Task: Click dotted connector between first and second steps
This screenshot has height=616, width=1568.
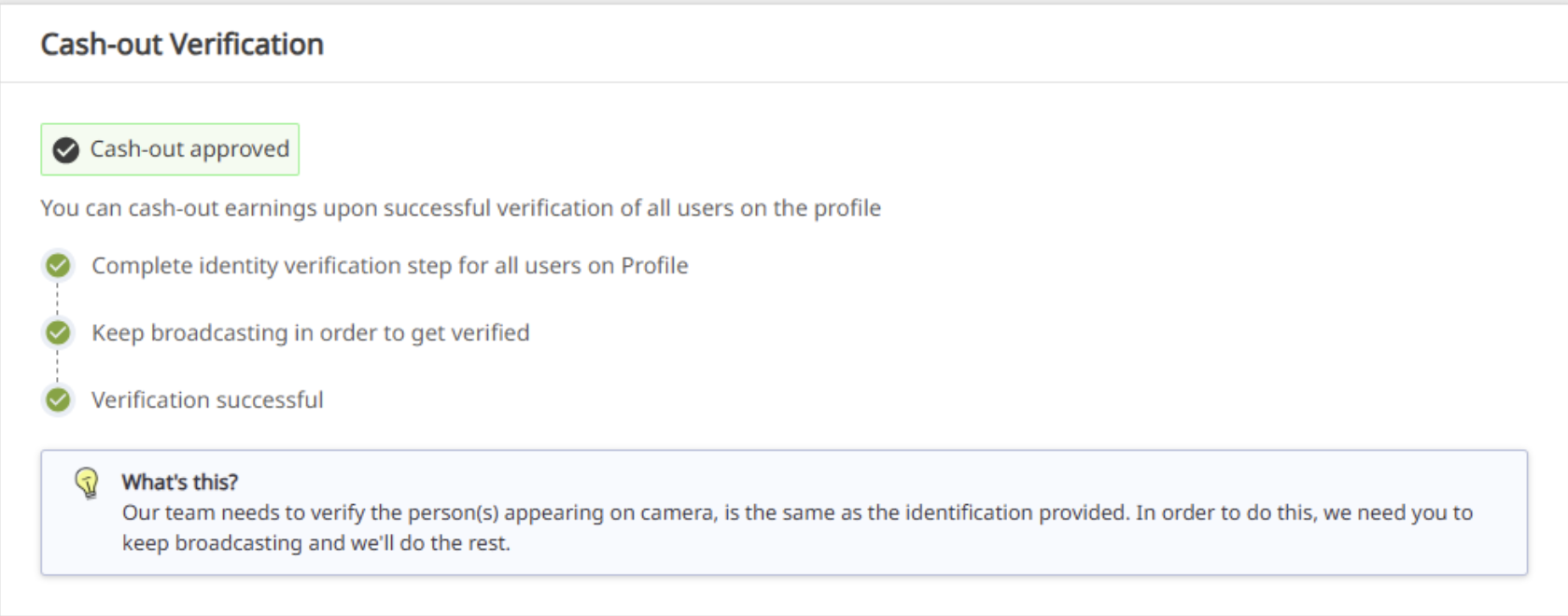Action: (58, 299)
